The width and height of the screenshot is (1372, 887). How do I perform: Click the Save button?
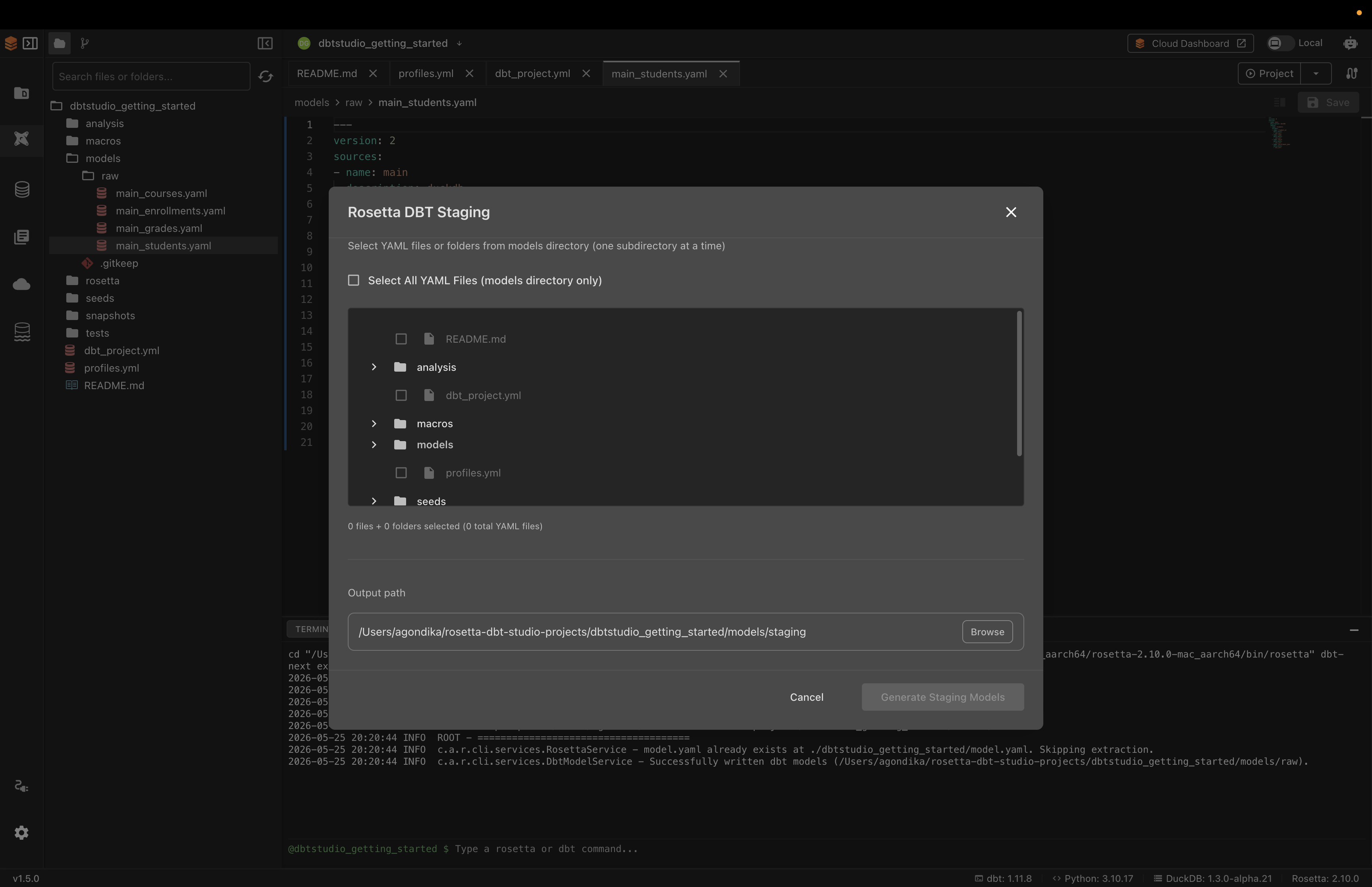(x=1328, y=102)
